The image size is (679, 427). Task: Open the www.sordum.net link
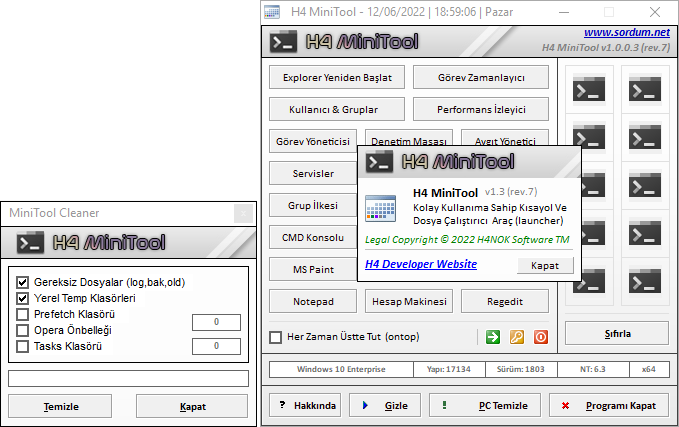tap(627, 32)
